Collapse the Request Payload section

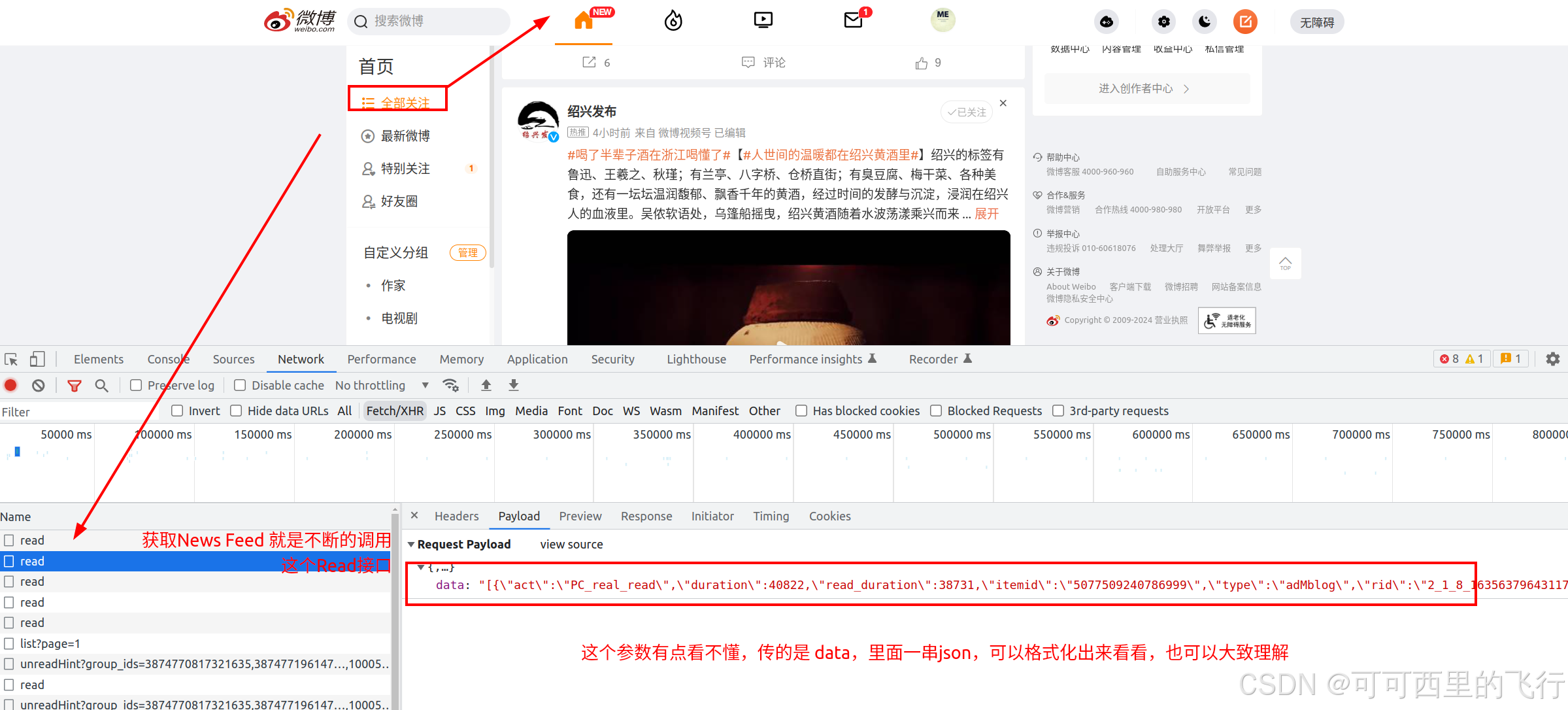(x=411, y=545)
